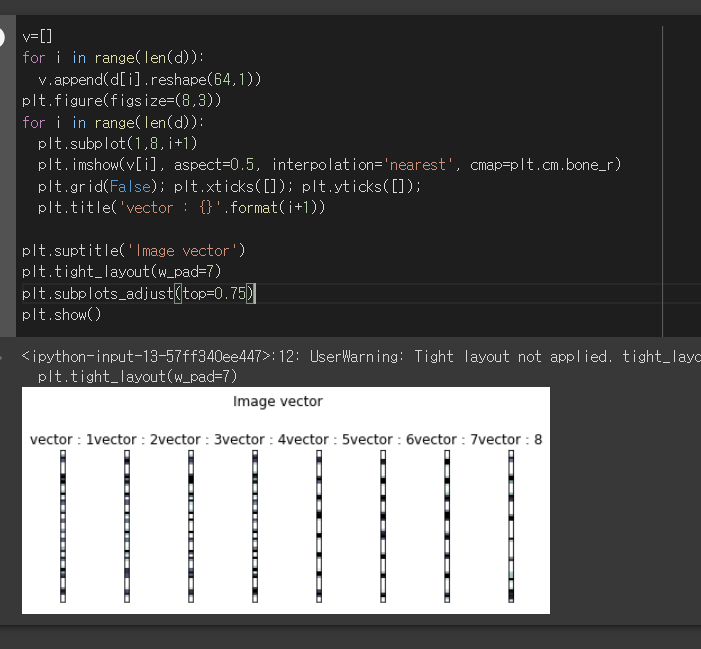Click the "plt.grid(False)" statement
701x649 pixels.
(x=98, y=186)
